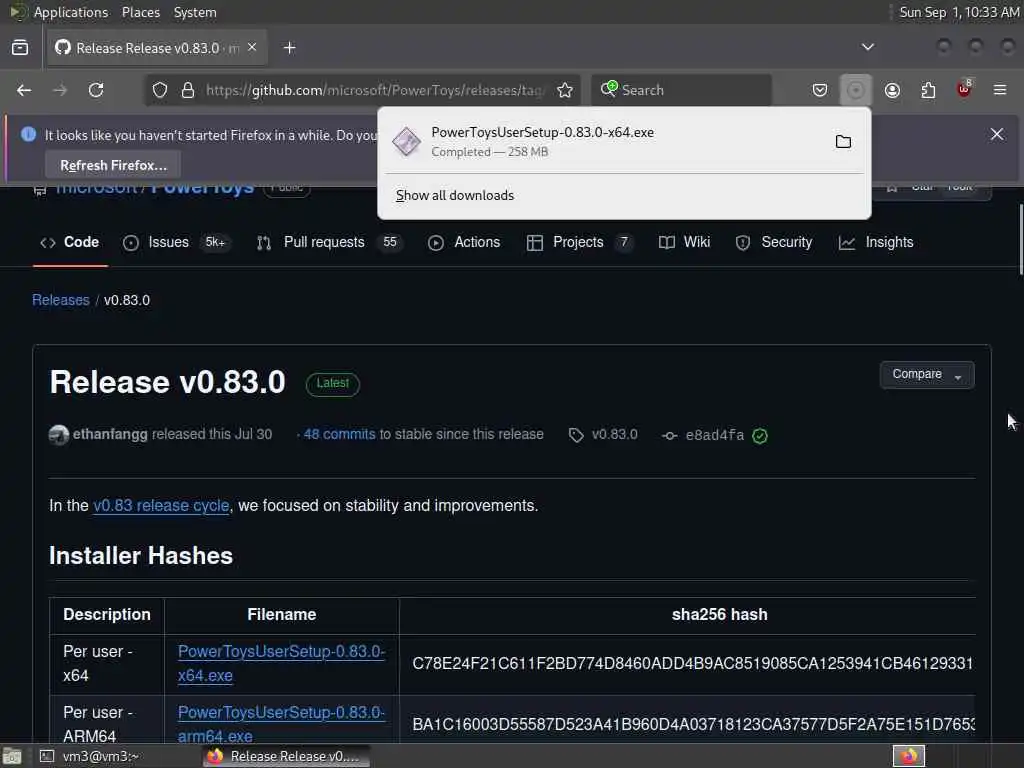Dismiss the Firefox notification bar
1024x768 pixels.
point(997,135)
